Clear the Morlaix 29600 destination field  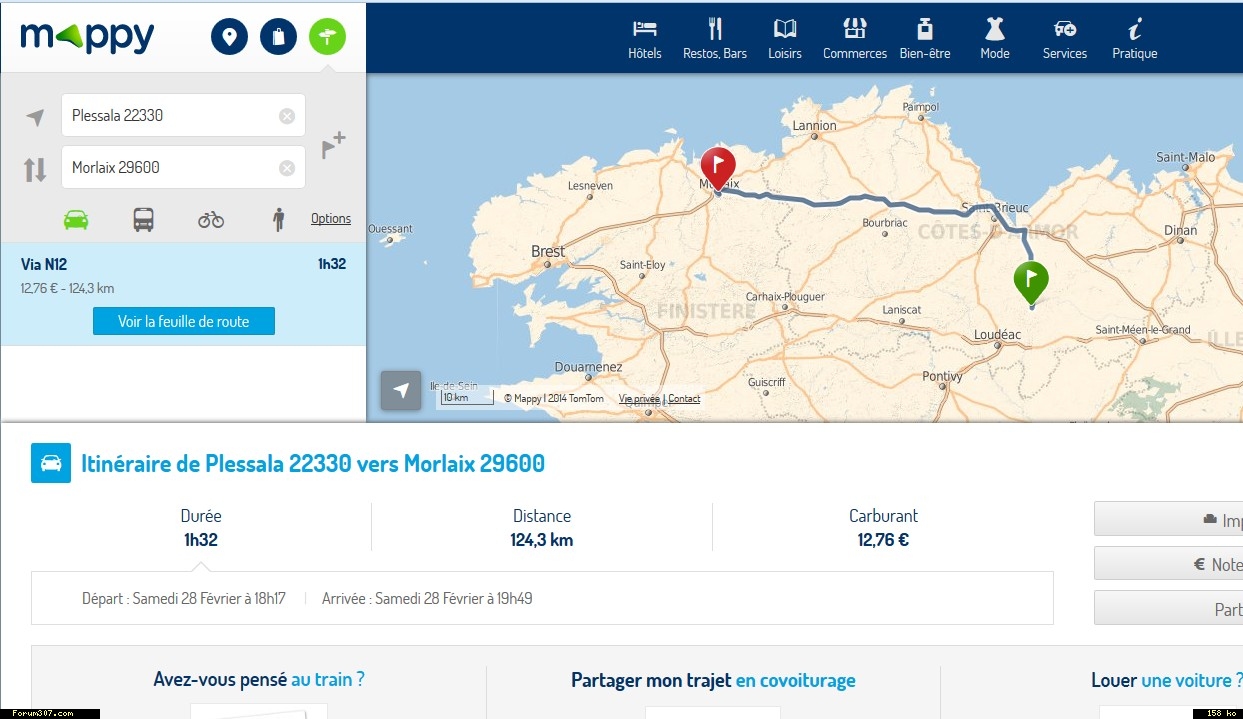[287, 168]
